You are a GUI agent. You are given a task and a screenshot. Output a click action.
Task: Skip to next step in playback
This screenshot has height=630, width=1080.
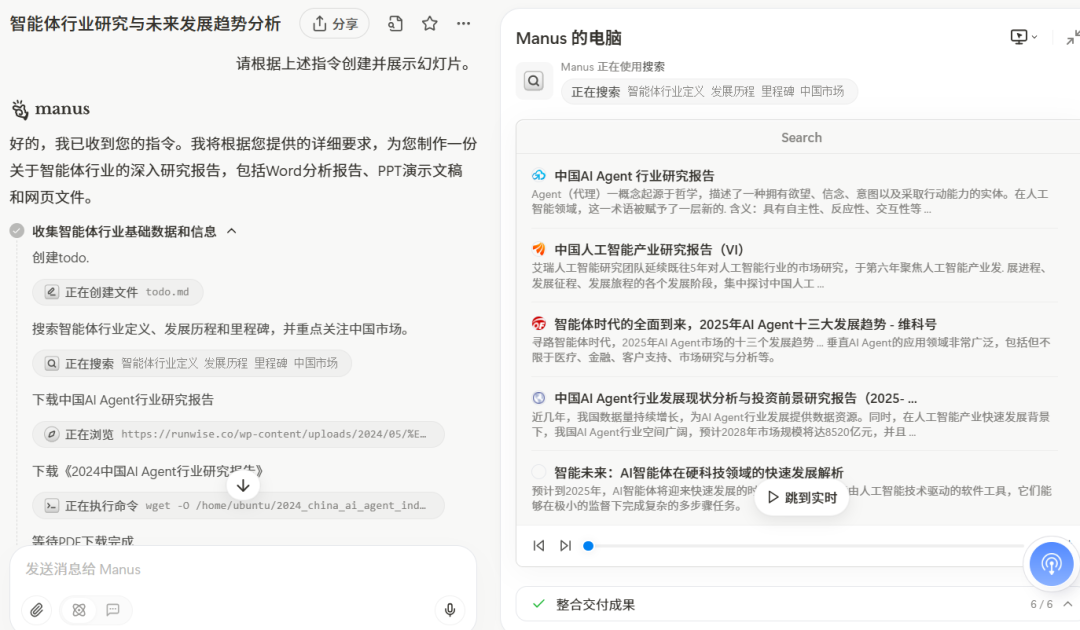[x=565, y=545]
